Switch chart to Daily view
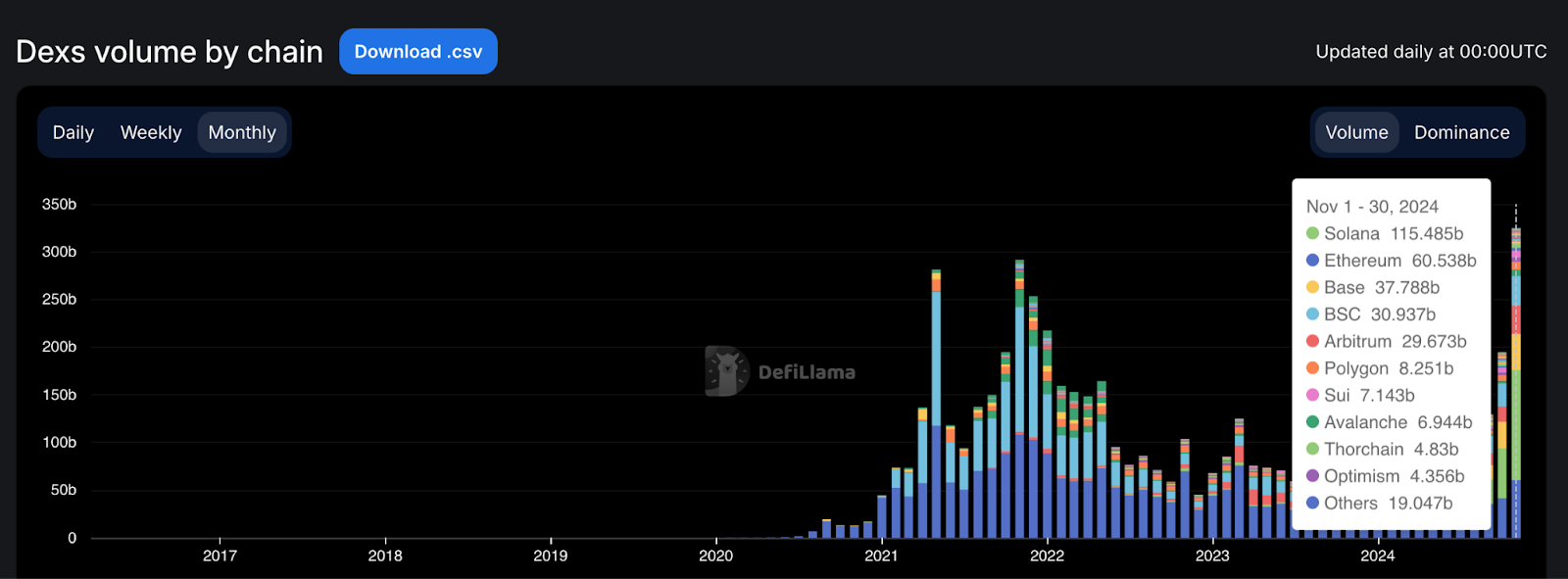This screenshot has height=579, width=1568. 73,132
